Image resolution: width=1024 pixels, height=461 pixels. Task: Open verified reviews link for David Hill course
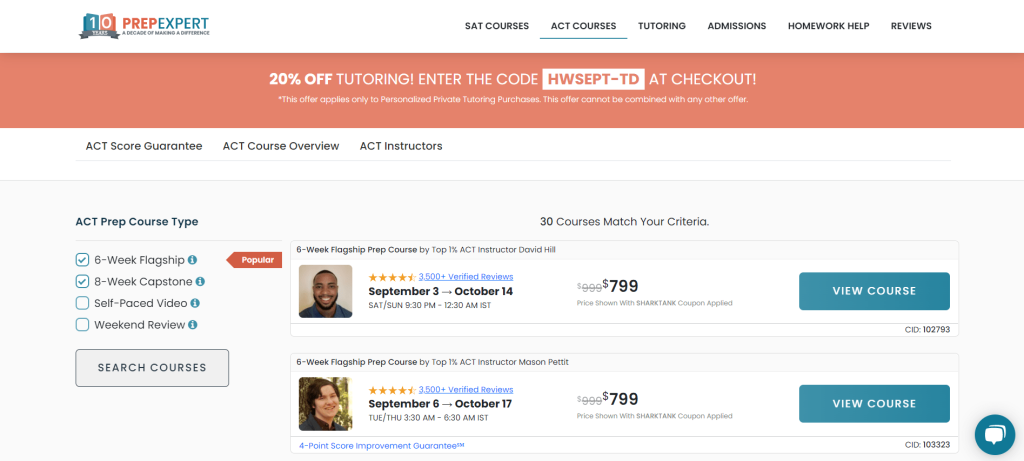[466, 277]
